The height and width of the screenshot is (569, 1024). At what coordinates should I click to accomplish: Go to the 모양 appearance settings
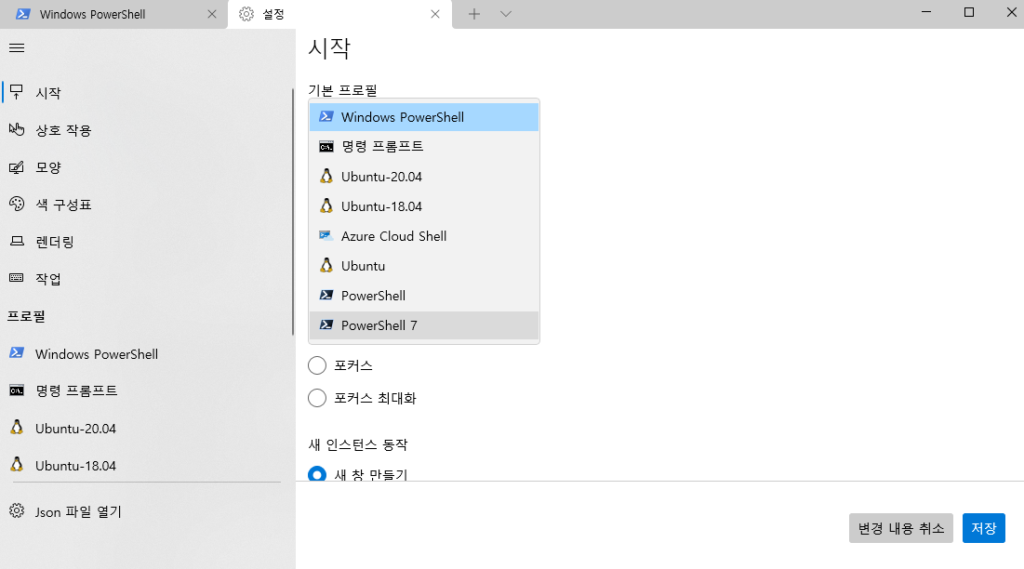click(147, 167)
